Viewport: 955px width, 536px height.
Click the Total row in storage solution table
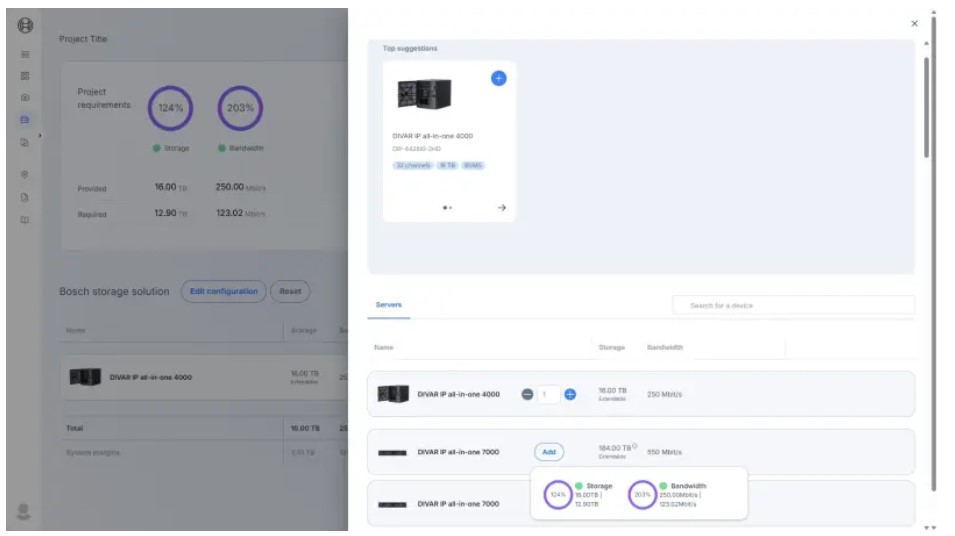[x=204, y=428]
